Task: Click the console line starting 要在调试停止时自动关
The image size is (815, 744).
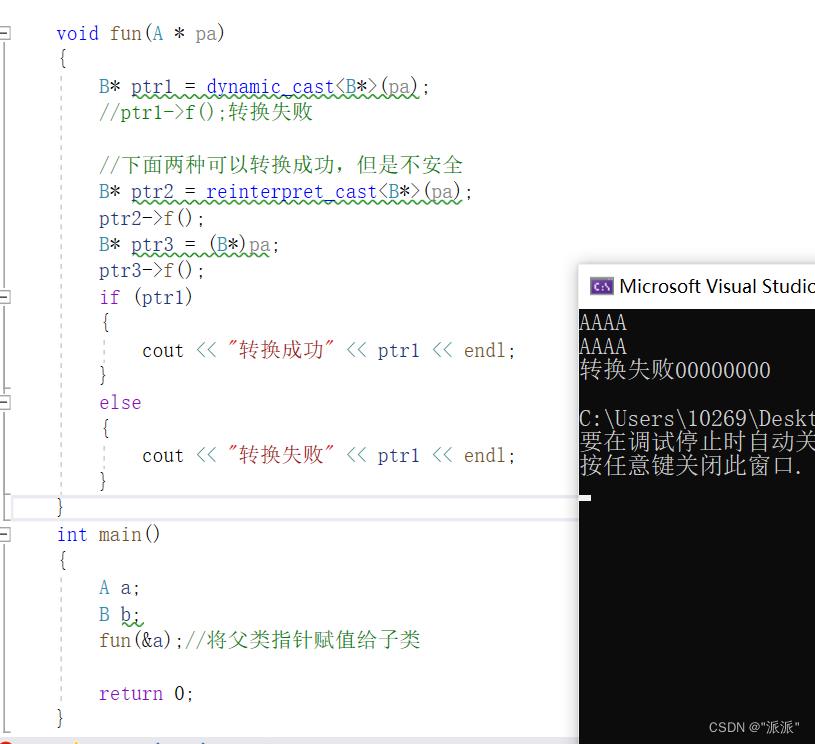Action: pyautogui.click(x=696, y=442)
